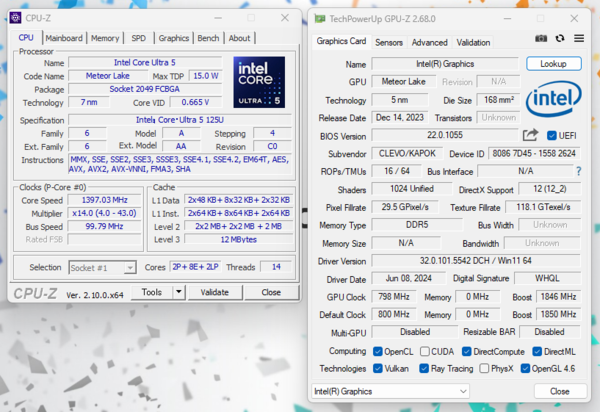Click the GPU Name field Intel(R) Graphics
This screenshot has height=412, width=600.
click(x=445, y=64)
